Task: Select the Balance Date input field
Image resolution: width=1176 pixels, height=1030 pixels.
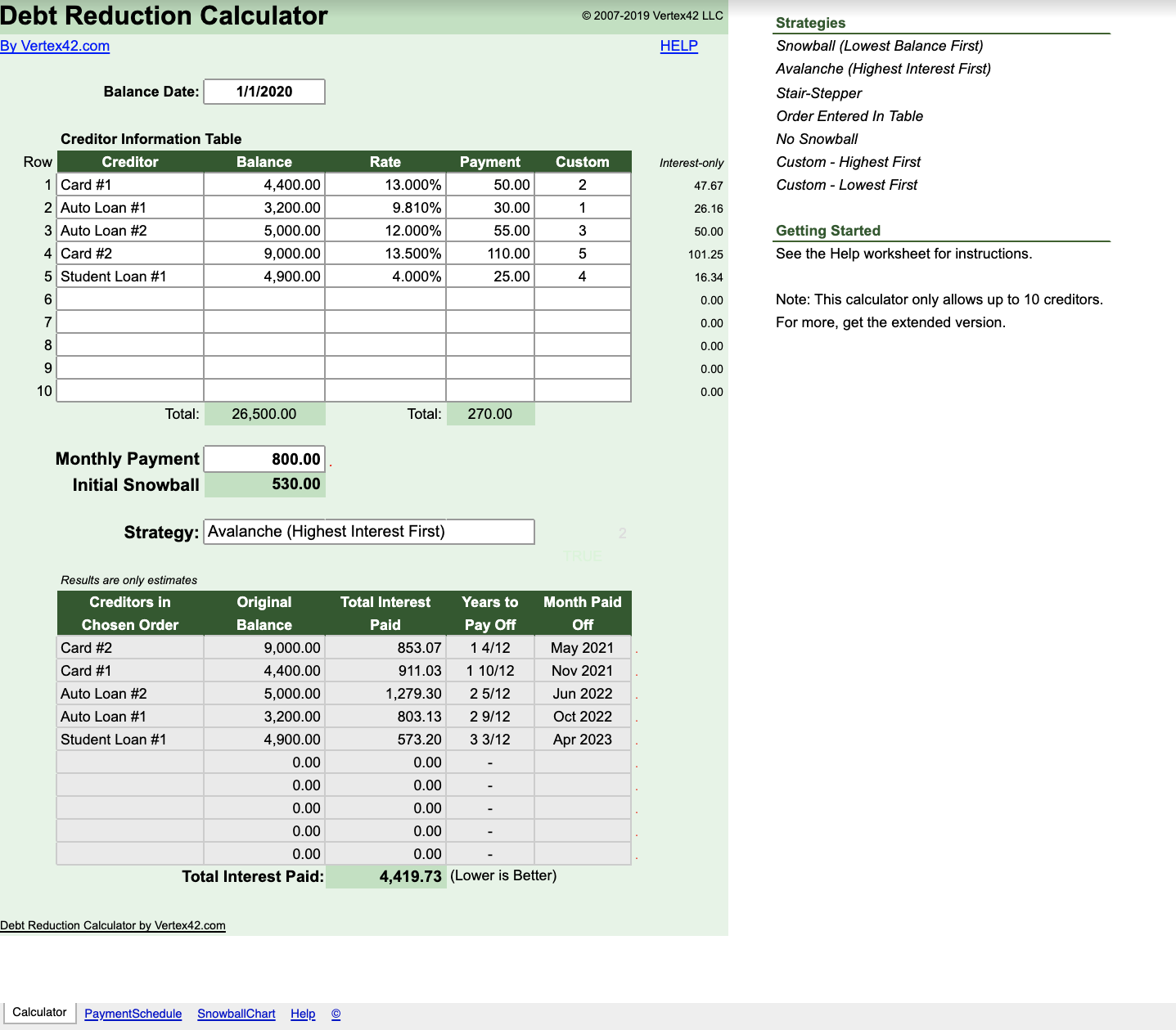Action: (x=264, y=92)
